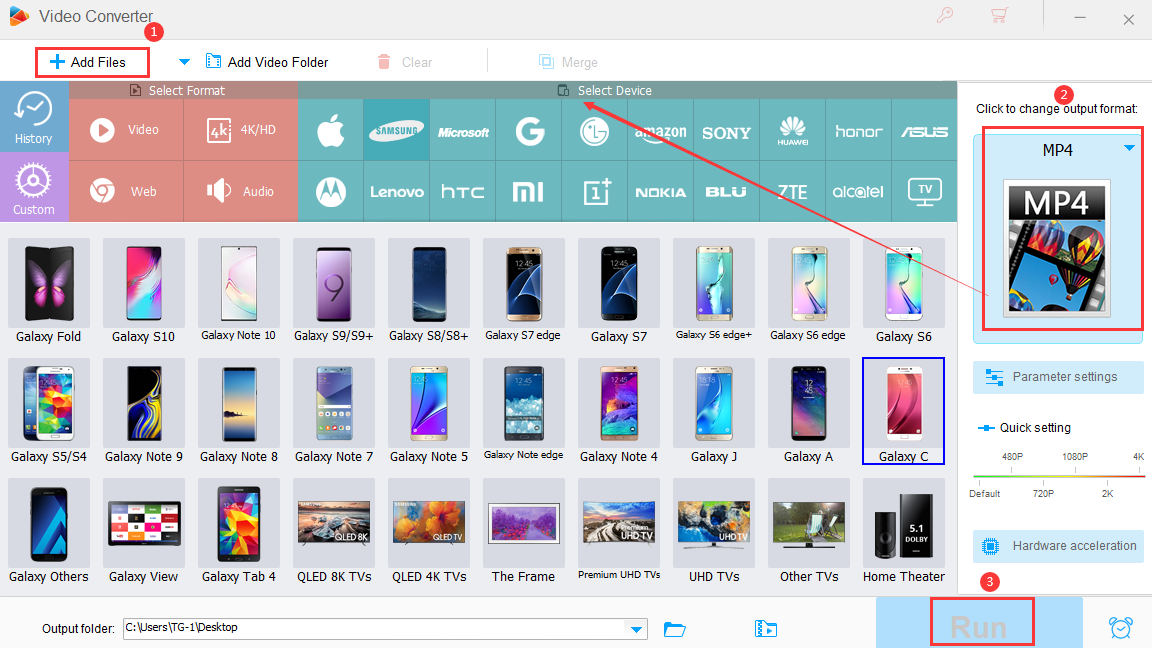Select the QLED 8K TVs profile

point(334,532)
